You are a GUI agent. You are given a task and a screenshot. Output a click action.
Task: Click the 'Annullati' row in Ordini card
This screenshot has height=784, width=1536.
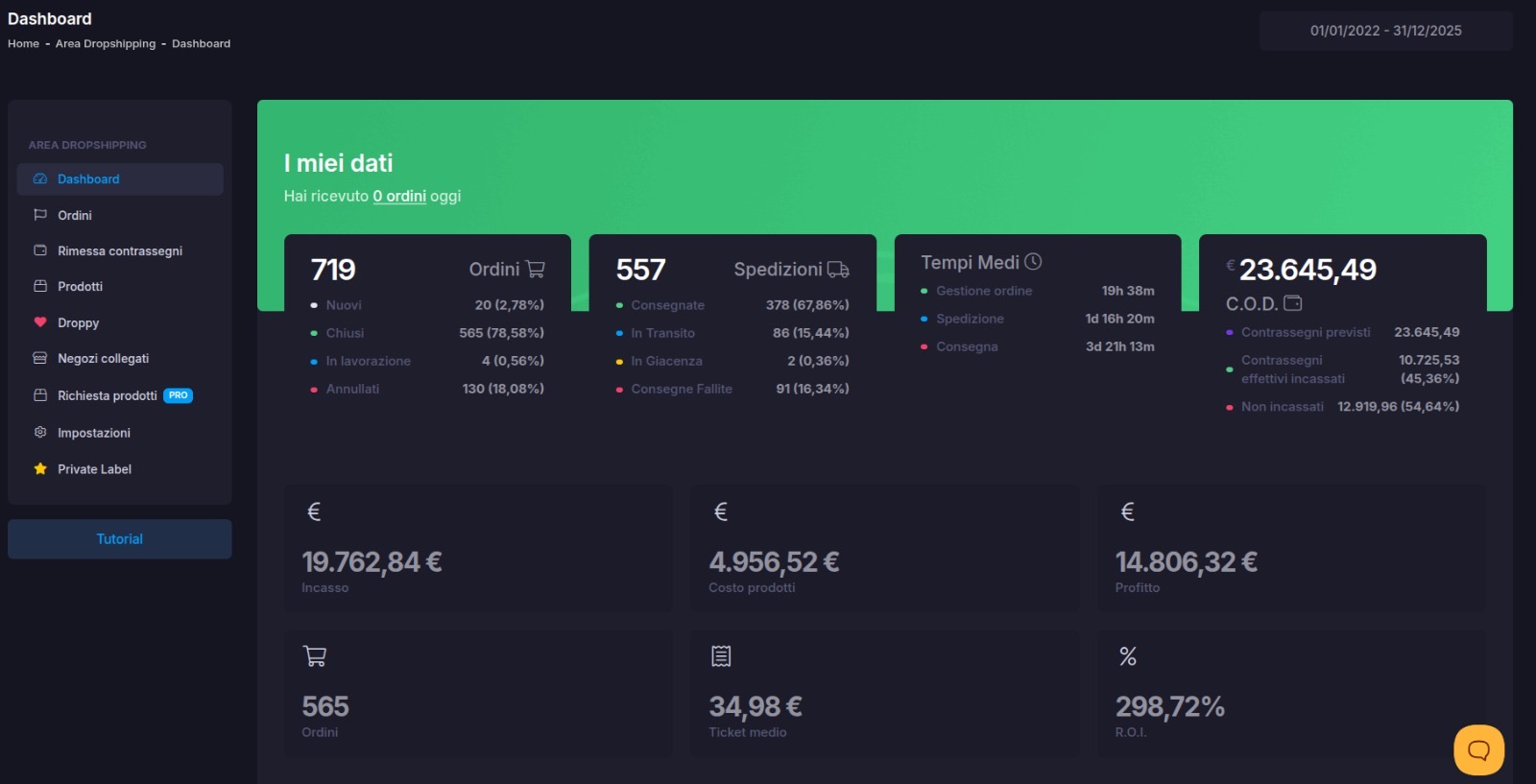(x=427, y=389)
